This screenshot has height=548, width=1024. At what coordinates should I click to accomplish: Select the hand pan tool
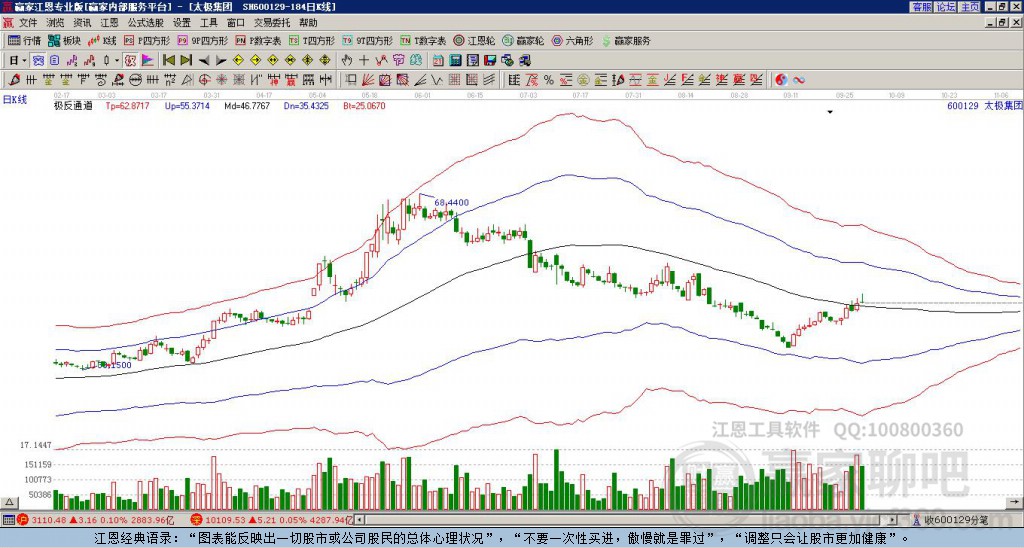pyautogui.click(x=347, y=60)
